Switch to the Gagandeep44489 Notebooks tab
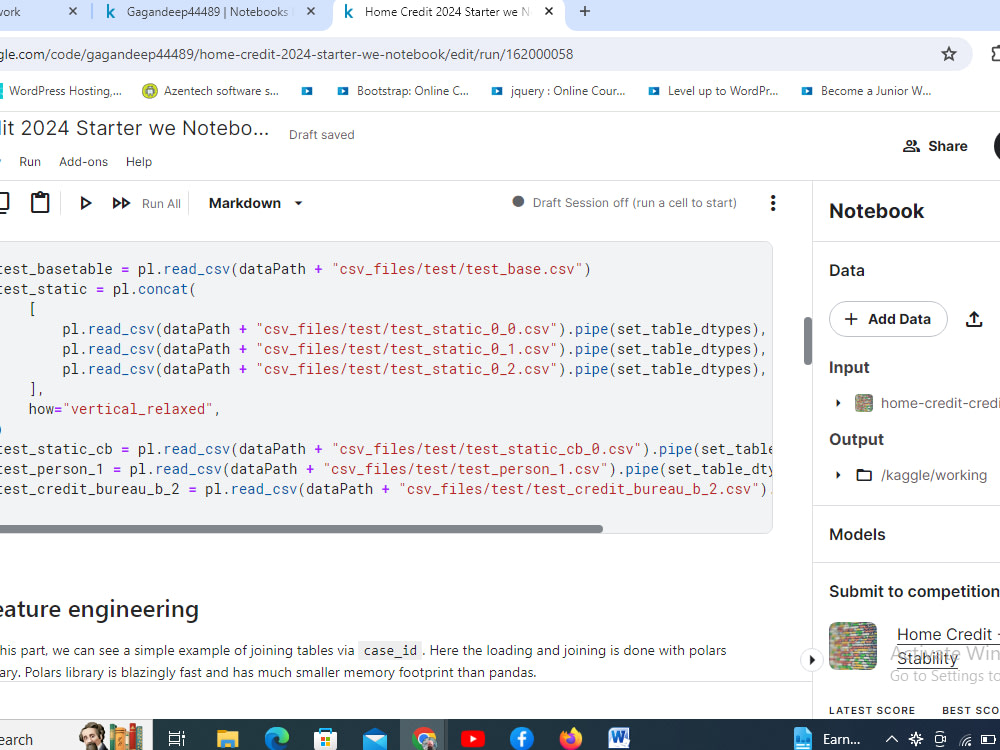Viewport: 1000px width, 750px height. [207, 11]
